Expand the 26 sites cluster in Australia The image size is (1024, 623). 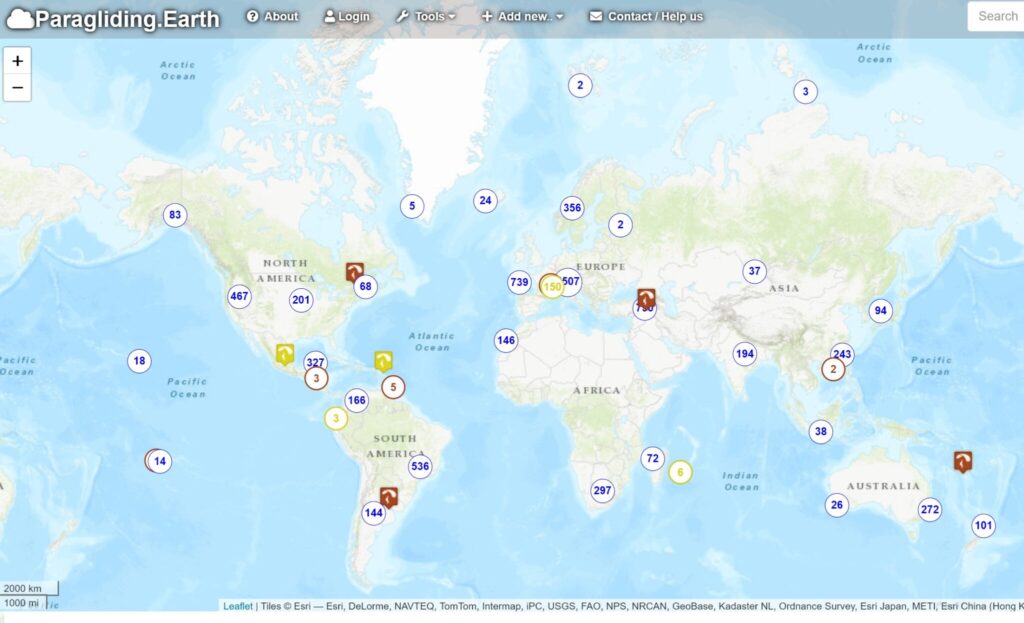coord(837,505)
